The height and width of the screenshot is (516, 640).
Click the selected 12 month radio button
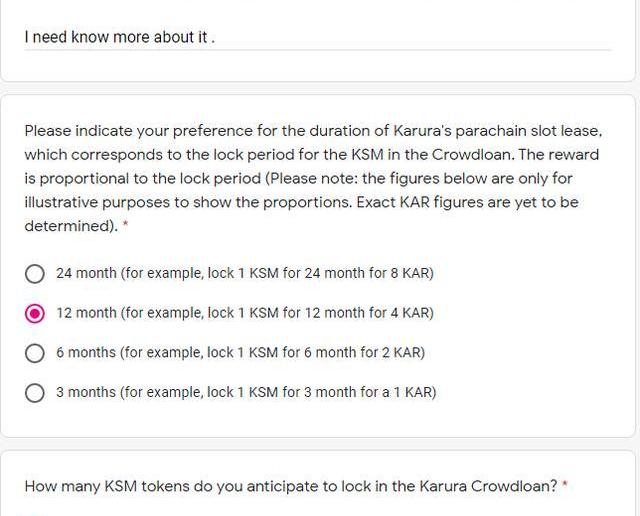(35, 313)
